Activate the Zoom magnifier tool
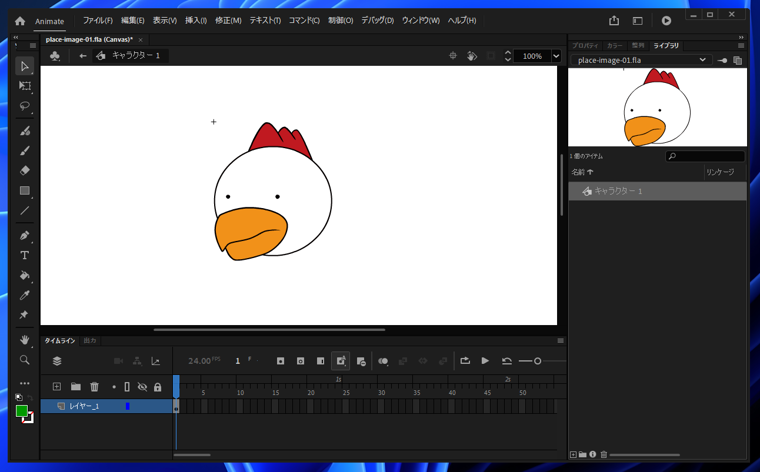The image size is (760, 472). click(25, 360)
